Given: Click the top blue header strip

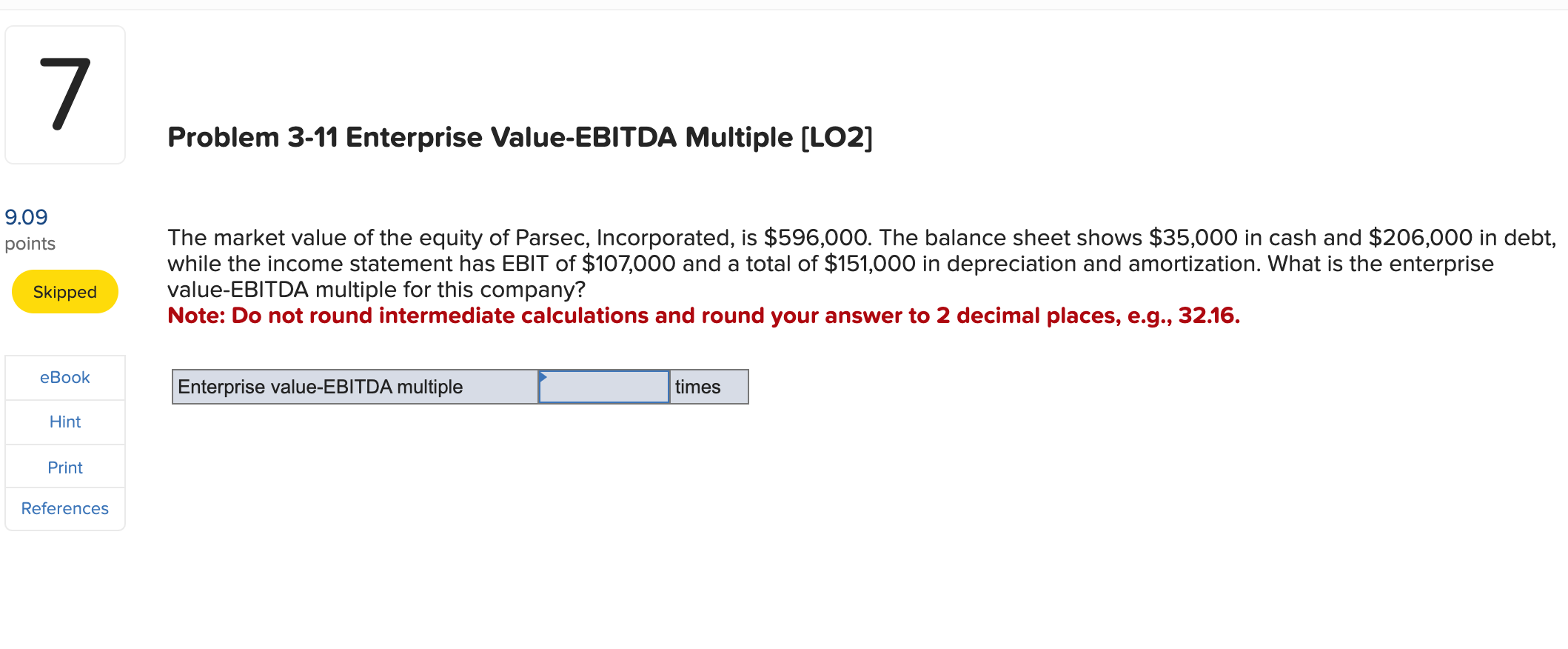Looking at the screenshot, I should pos(784,6).
